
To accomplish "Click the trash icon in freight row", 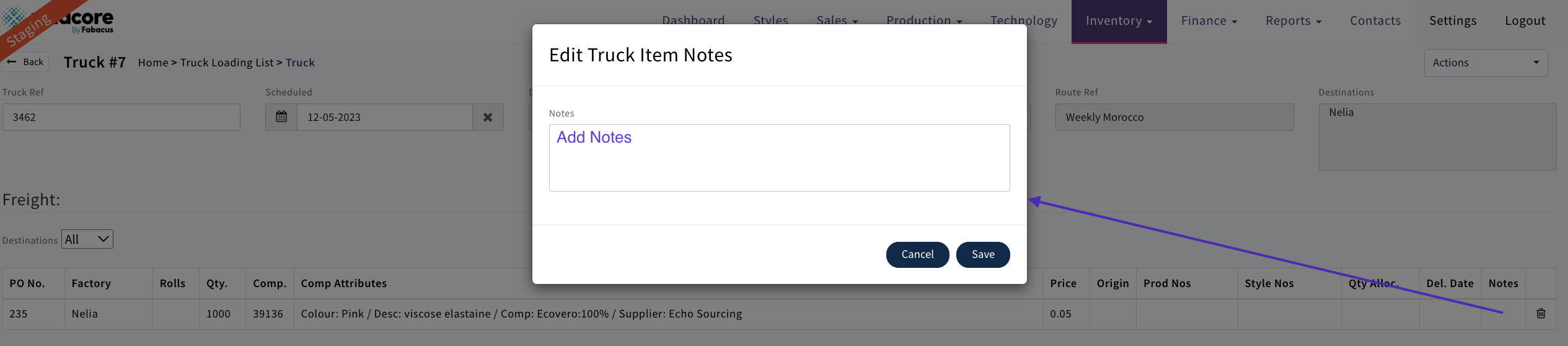I will [x=1541, y=314].
